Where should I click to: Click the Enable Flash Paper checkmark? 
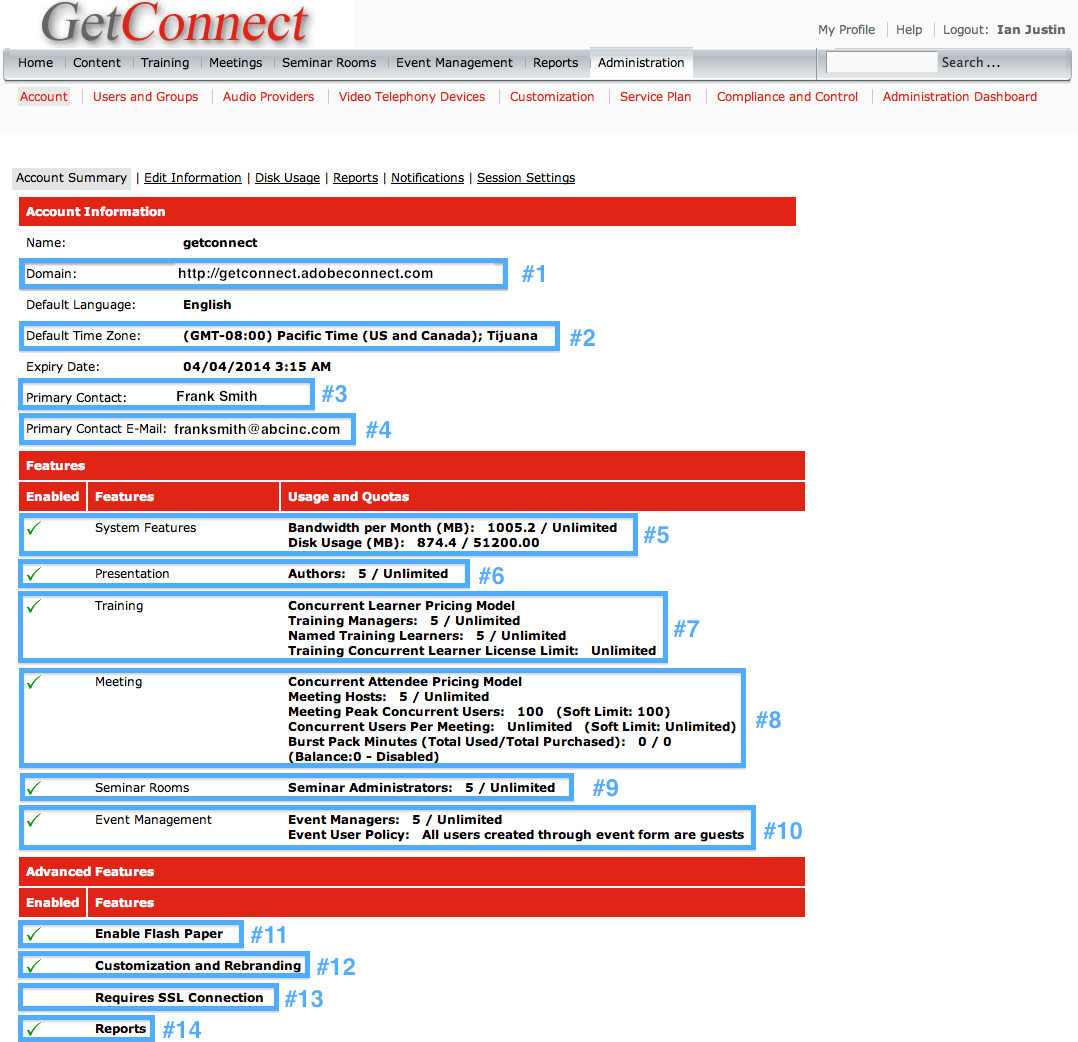point(34,933)
